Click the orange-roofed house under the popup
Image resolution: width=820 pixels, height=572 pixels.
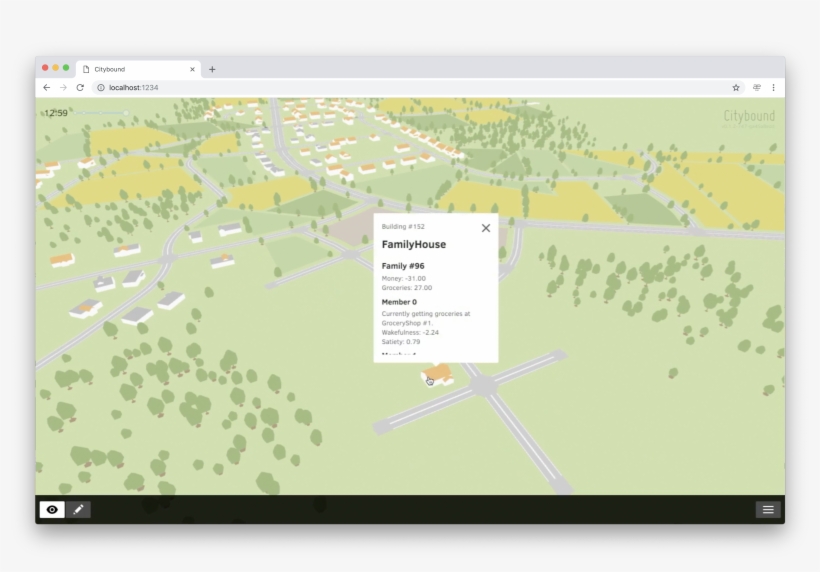coord(438,375)
